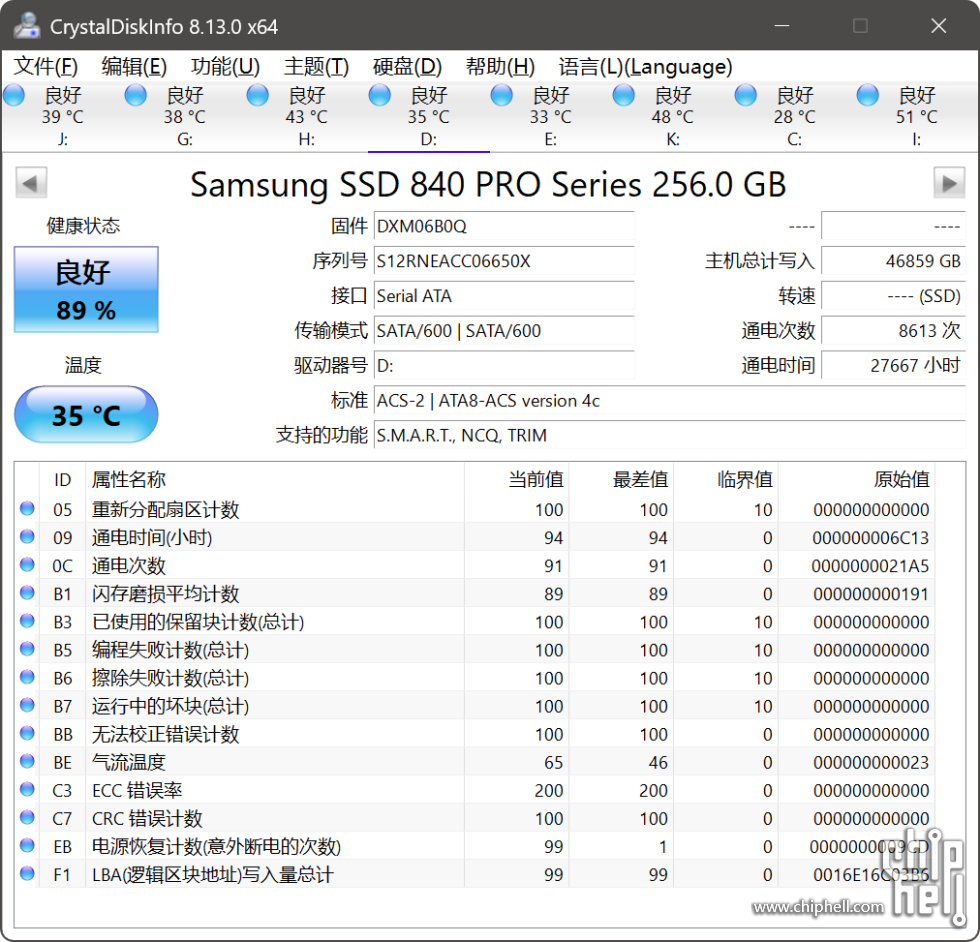Select the D: drive tab
980x942 pixels.
click(x=429, y=116)
